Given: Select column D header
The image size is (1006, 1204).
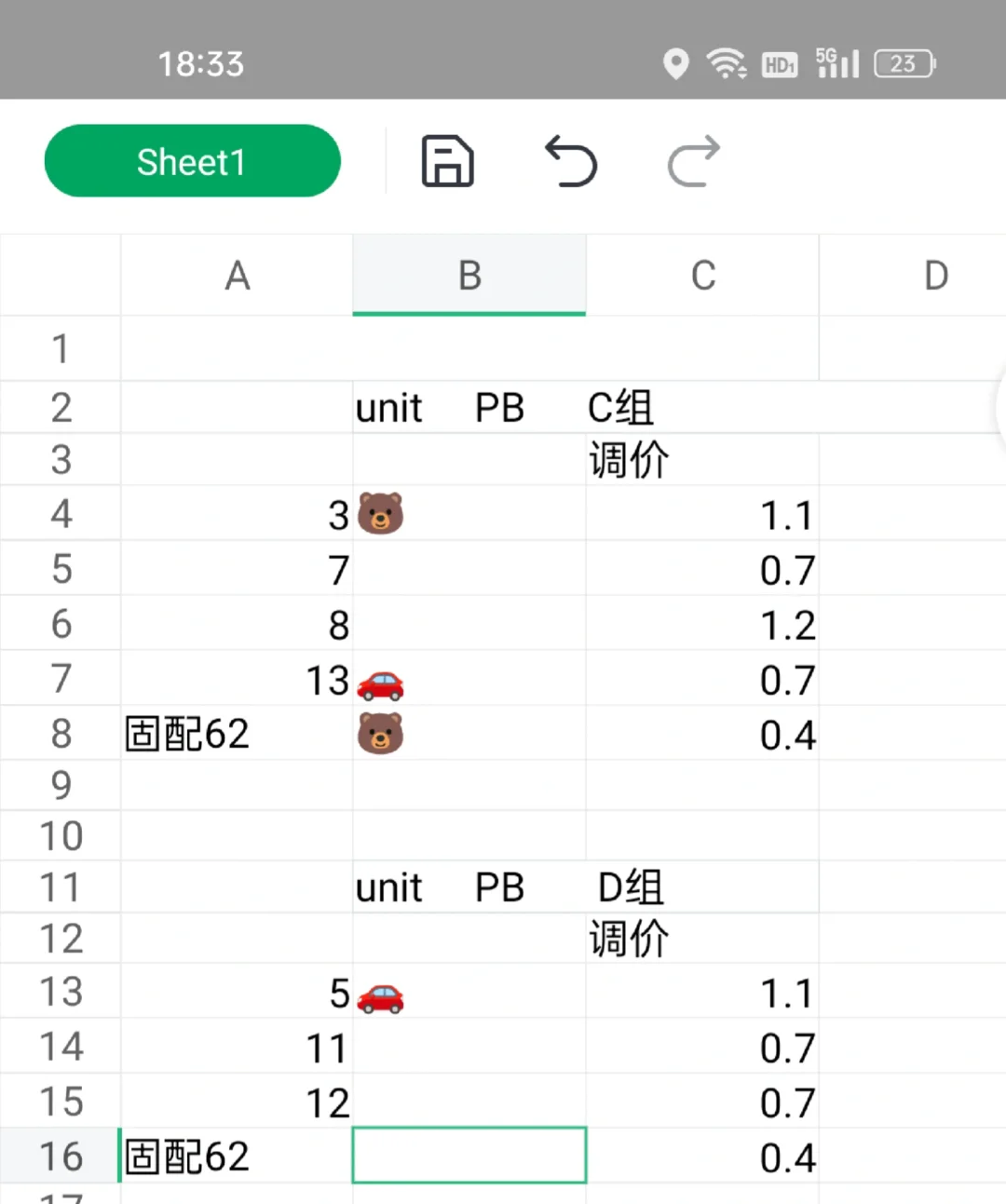Looking at the screenshot, I should coord(913,276).
